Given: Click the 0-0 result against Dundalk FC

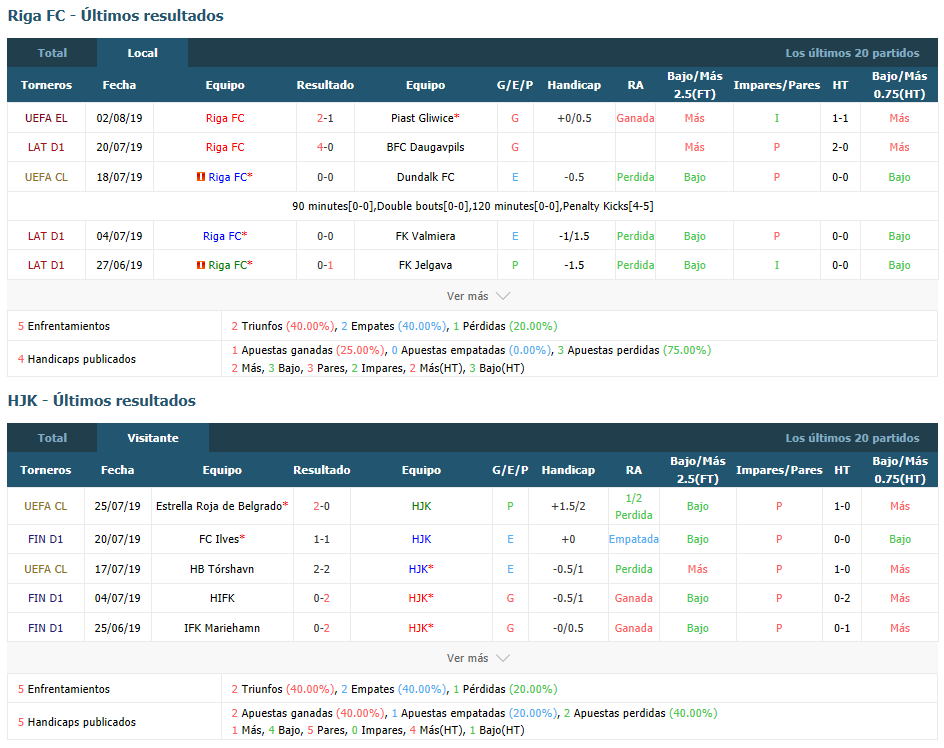Looking at the screenshot, I should 325,177.
